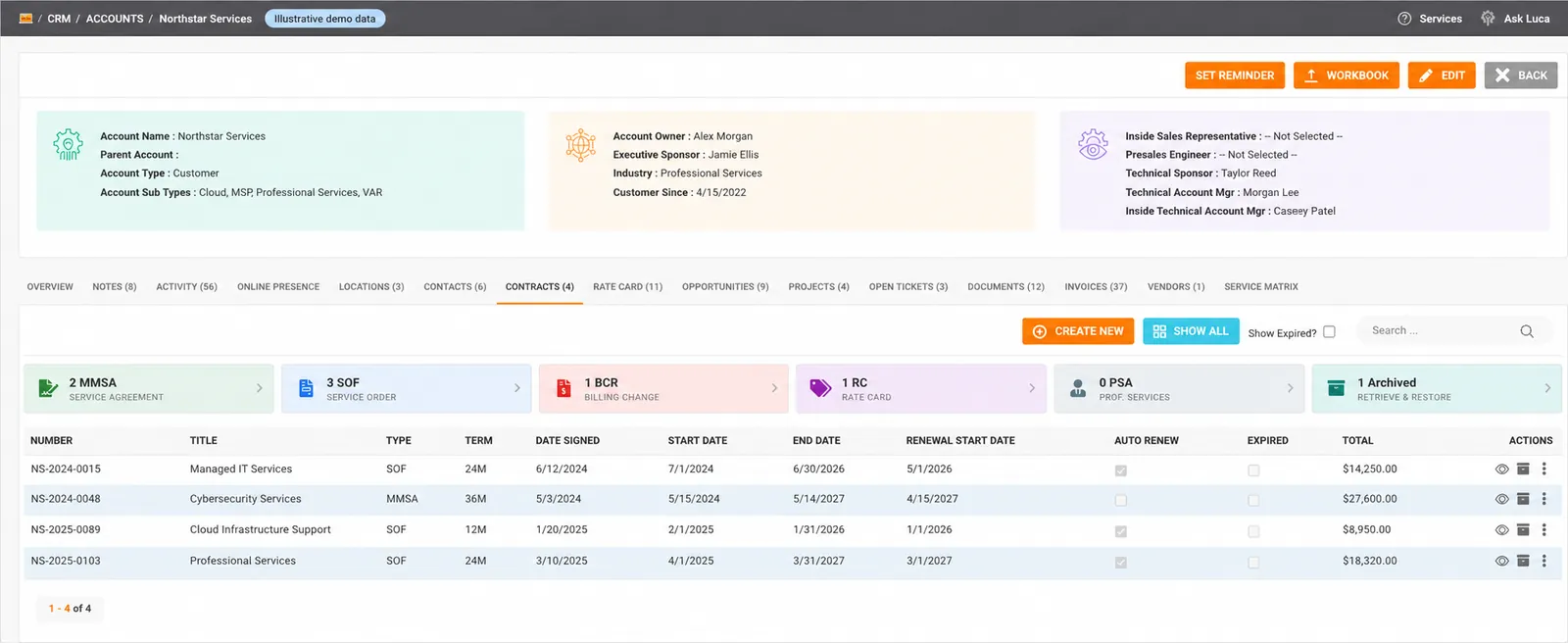Screen dimensions: 1568x643
Task: Switch to the Overview tab
Action: pyautogui.click(x=50, y=287)
